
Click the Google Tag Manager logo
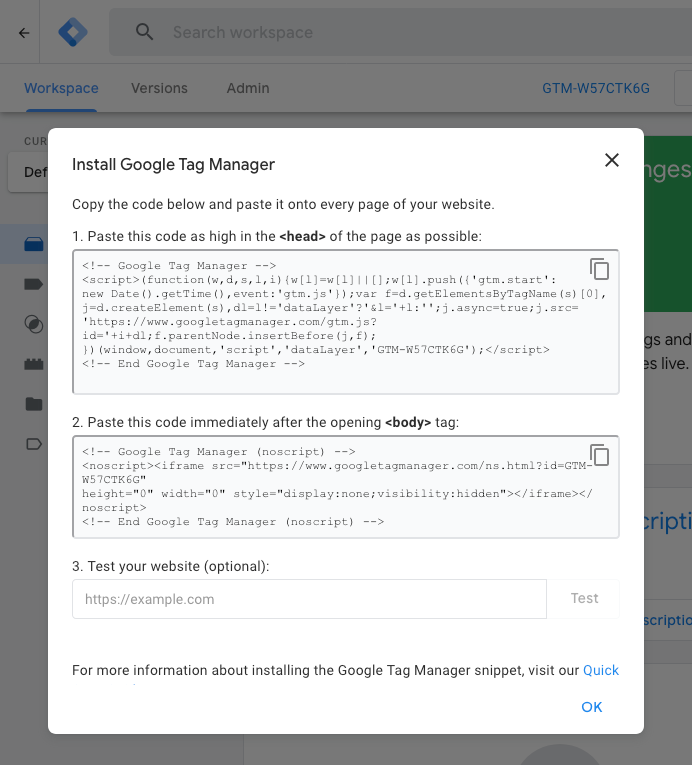point(73,32)
